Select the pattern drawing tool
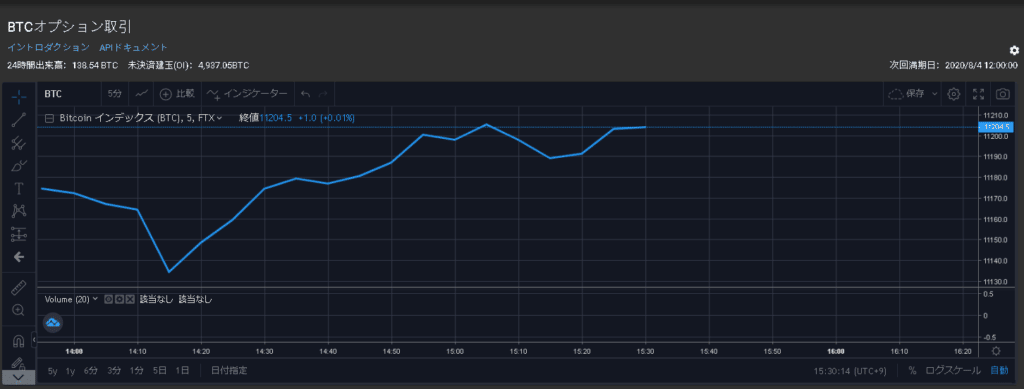This screenshot has width=1024, height=389. click(19, 211)
